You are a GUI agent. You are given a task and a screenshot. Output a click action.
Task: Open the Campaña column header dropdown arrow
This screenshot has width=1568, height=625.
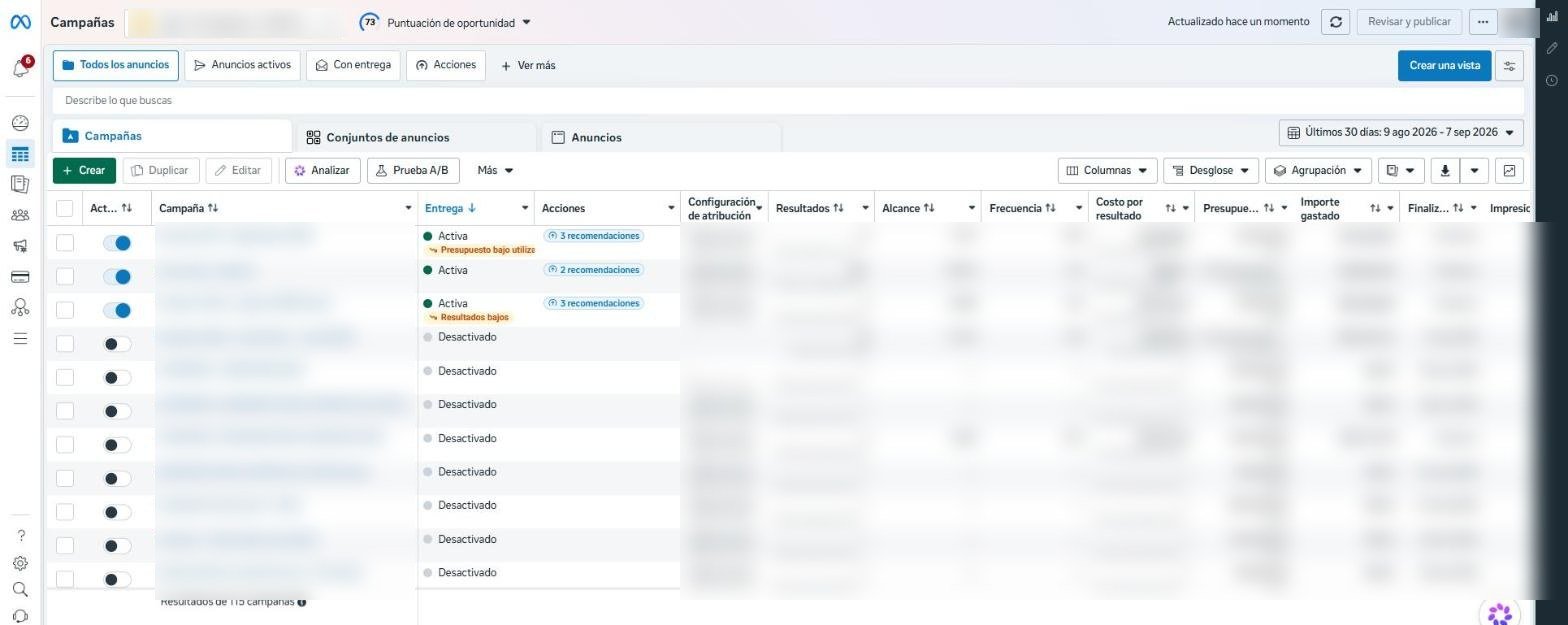408,208
